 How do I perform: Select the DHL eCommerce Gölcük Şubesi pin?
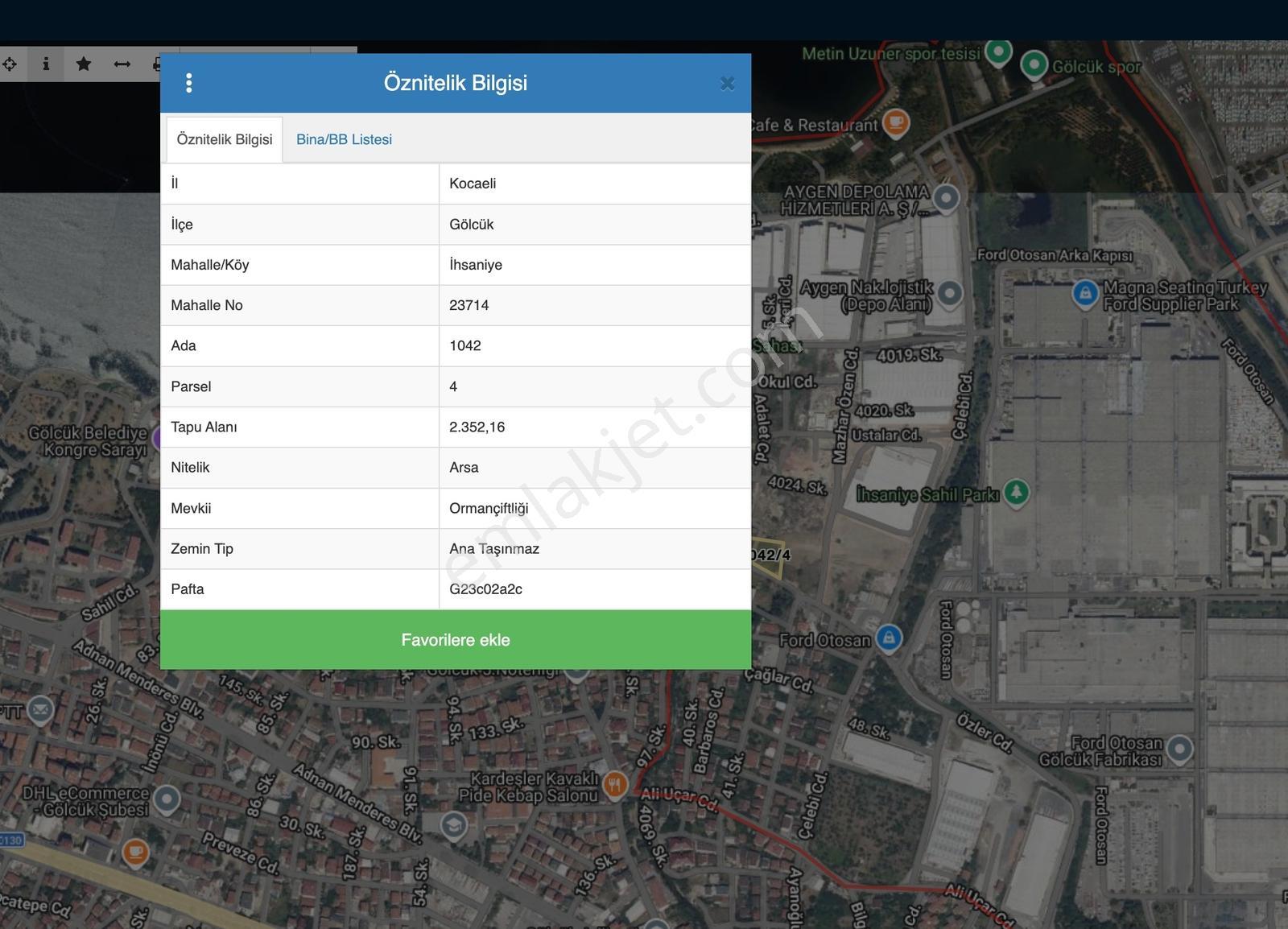(x=167, y=799)
